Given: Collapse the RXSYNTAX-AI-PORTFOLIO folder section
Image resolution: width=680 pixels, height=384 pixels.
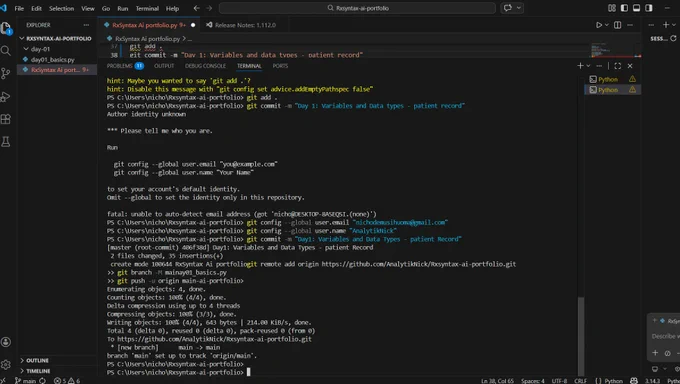Looking at the screenshot, I should pos(56,39).
